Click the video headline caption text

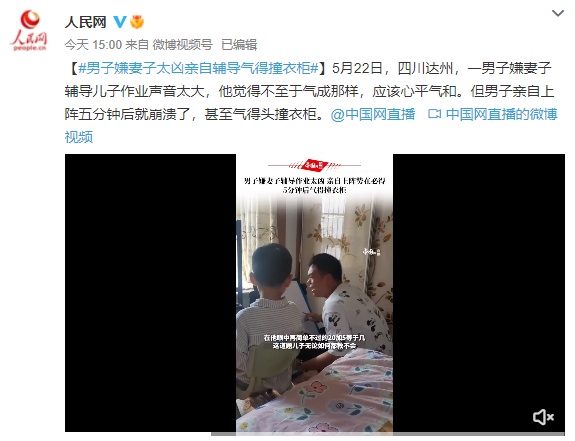coord(314,185)
